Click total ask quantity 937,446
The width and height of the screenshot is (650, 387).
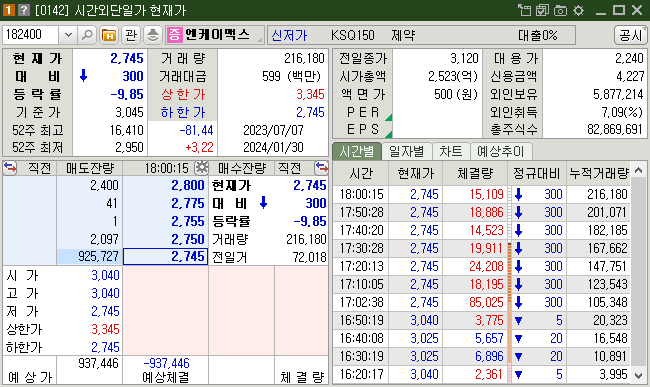pyautogui.click(x=98, y=363)
